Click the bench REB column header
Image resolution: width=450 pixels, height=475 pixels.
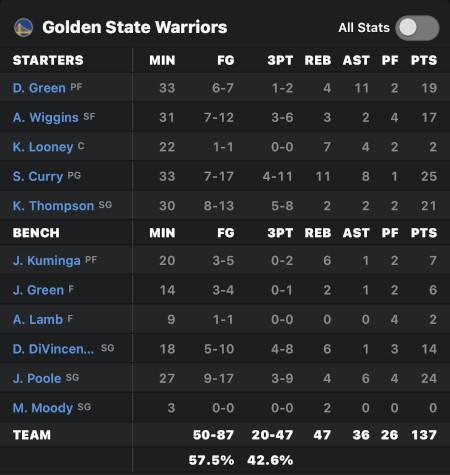tap(318, 233)
